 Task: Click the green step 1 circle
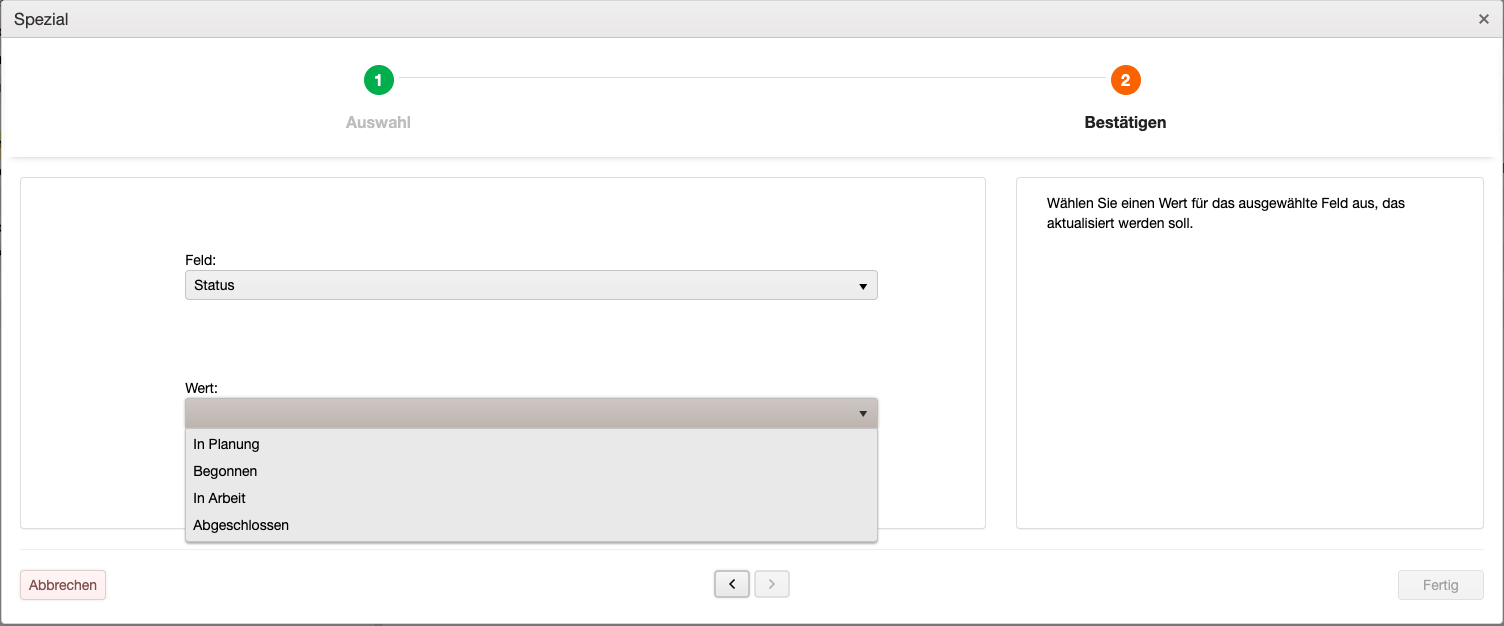(378, 80)
